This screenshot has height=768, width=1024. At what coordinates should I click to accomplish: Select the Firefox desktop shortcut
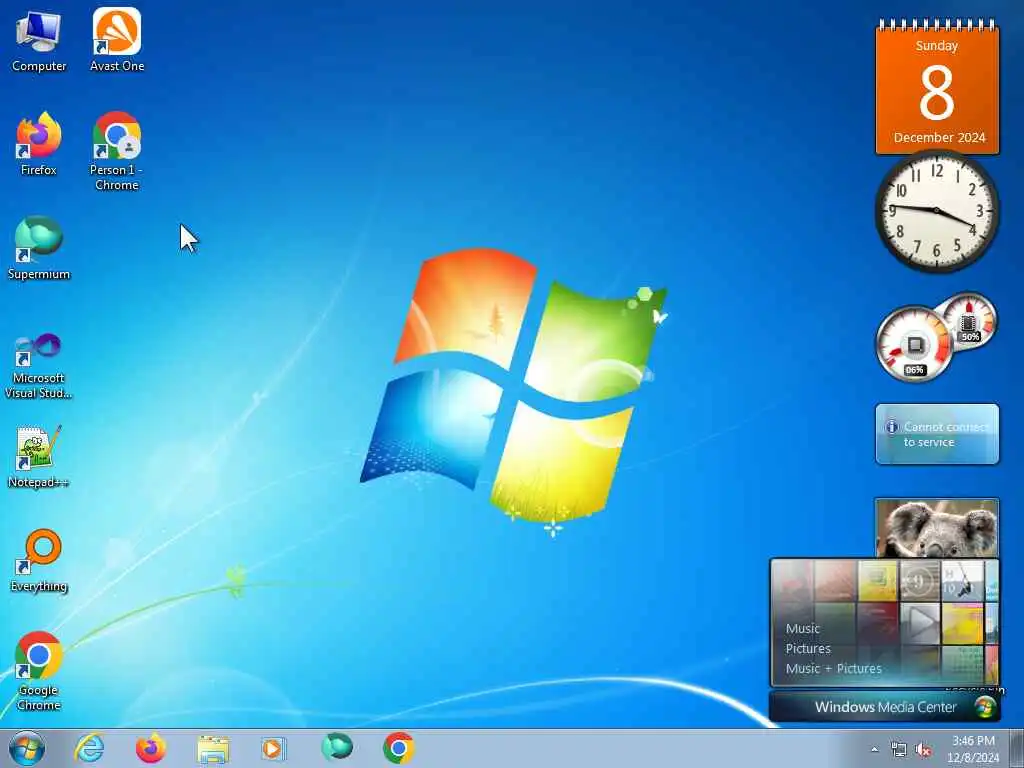pyautogui.click(x=39, y=144)
